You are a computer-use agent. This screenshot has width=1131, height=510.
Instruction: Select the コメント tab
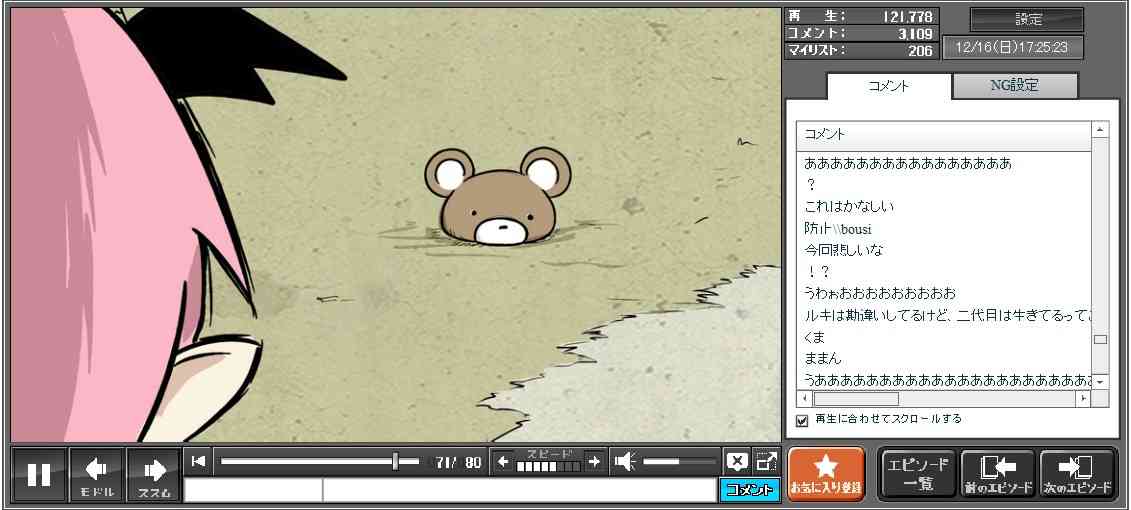pos(889,86)
